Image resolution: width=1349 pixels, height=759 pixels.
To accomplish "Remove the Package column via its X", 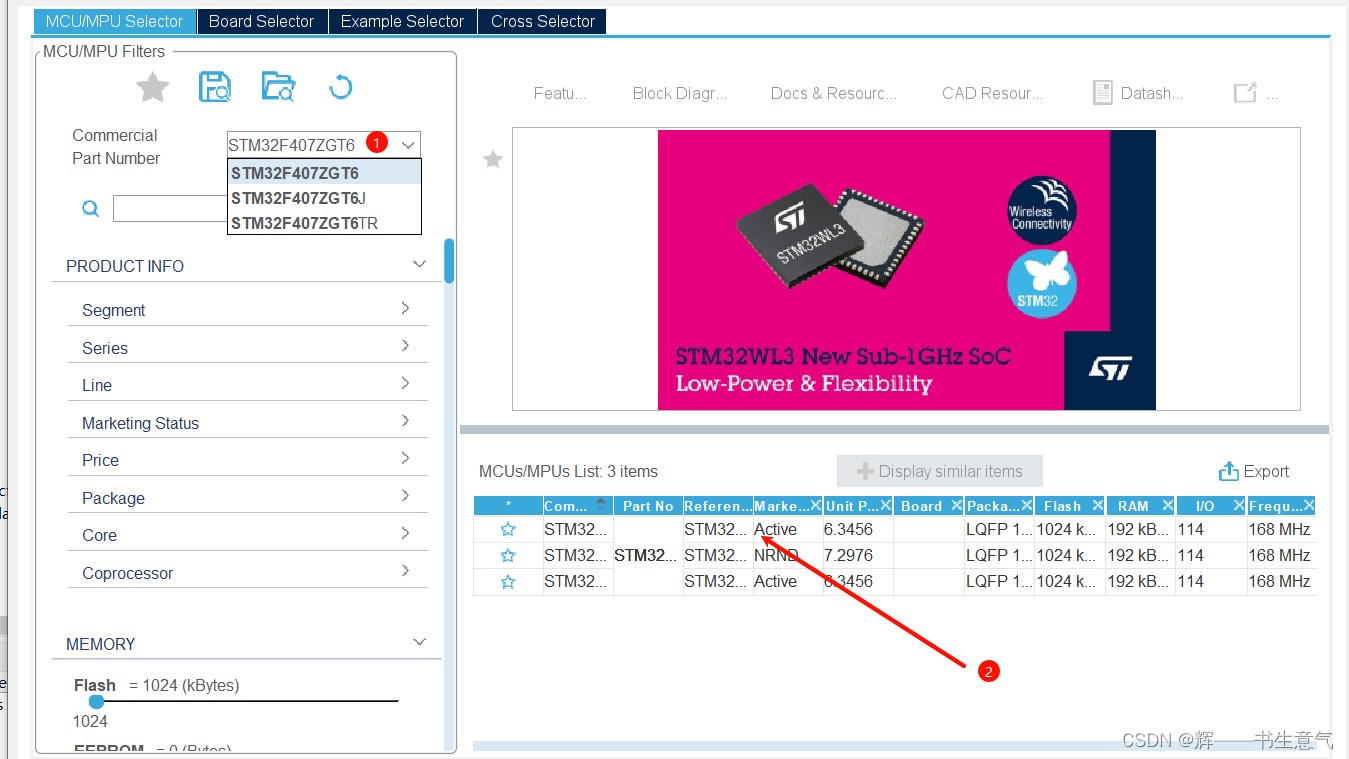I will click(1027, 506).
